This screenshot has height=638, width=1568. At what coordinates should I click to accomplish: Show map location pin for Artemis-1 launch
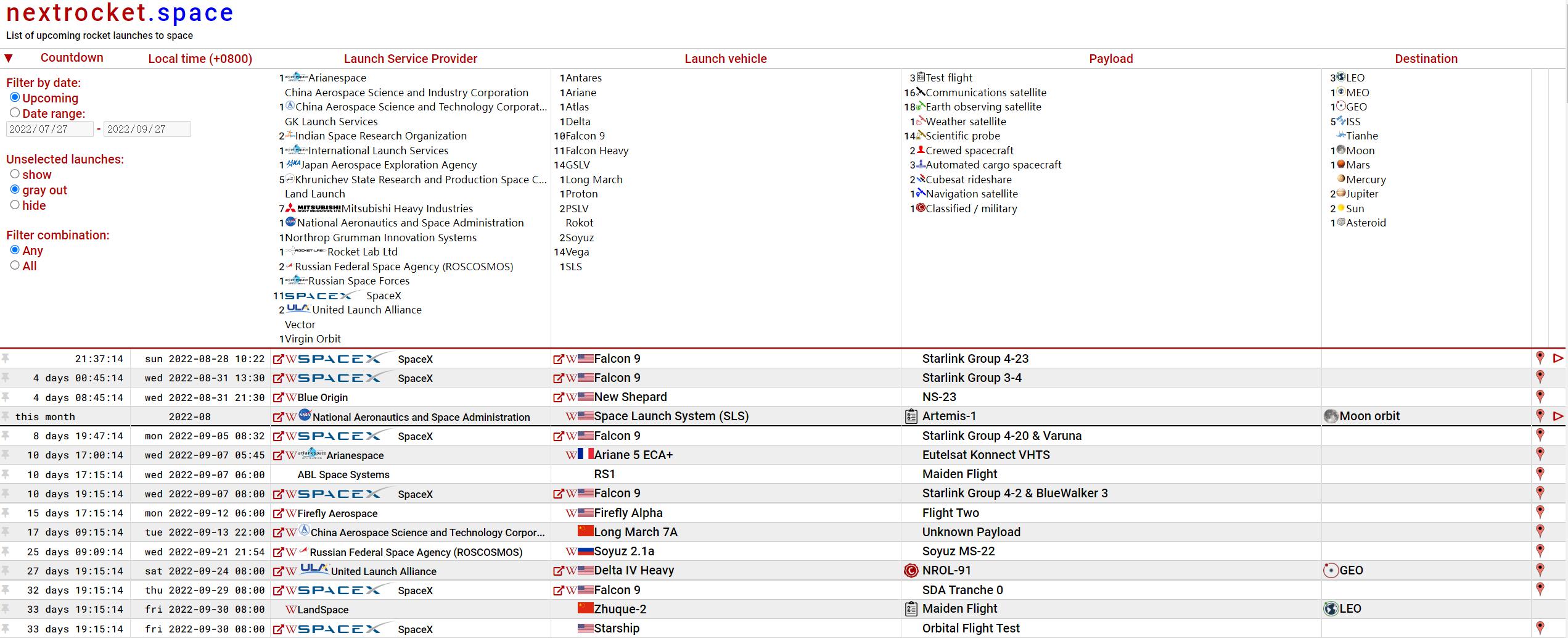1540,416
